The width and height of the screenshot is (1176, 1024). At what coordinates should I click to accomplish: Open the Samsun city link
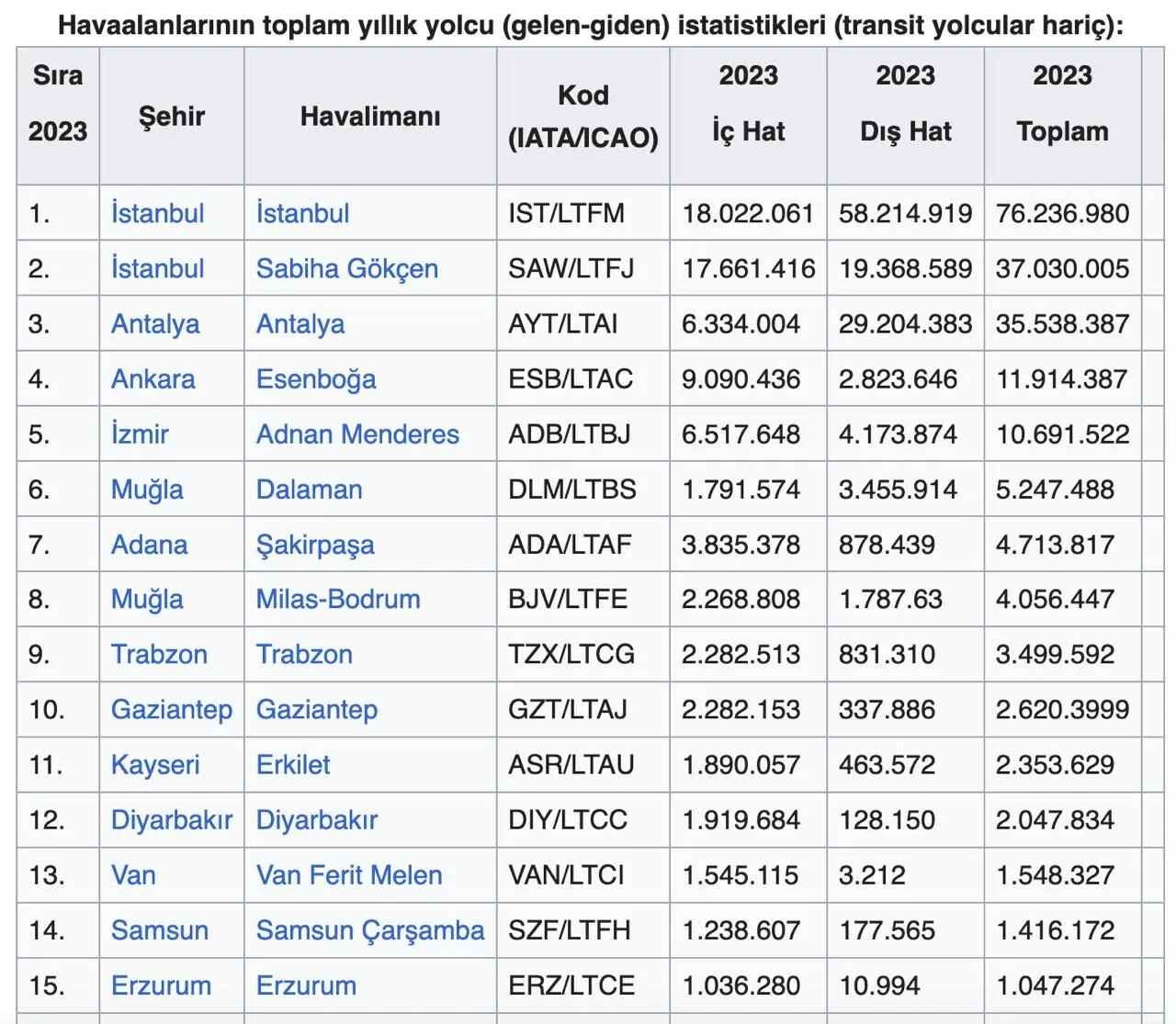pyautogui.click(x=160, y=929)
